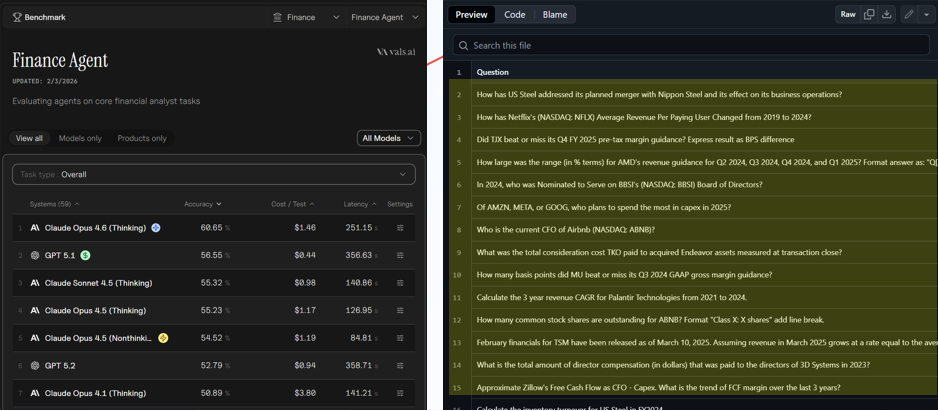Download raw file icon
Image resolution: width=938 pixels, height=411 pixels.
(887, 14)
